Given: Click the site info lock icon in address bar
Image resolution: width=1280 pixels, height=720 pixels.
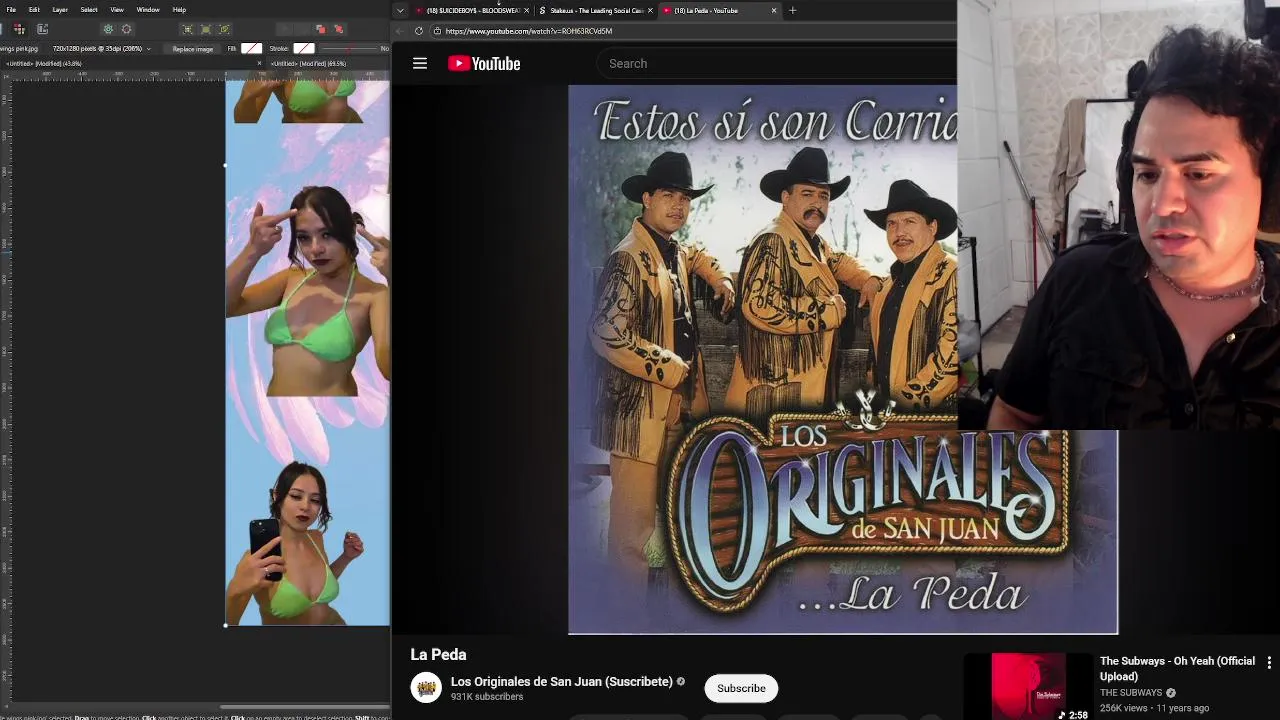Looking at the screenshot, I should [437, 31].
